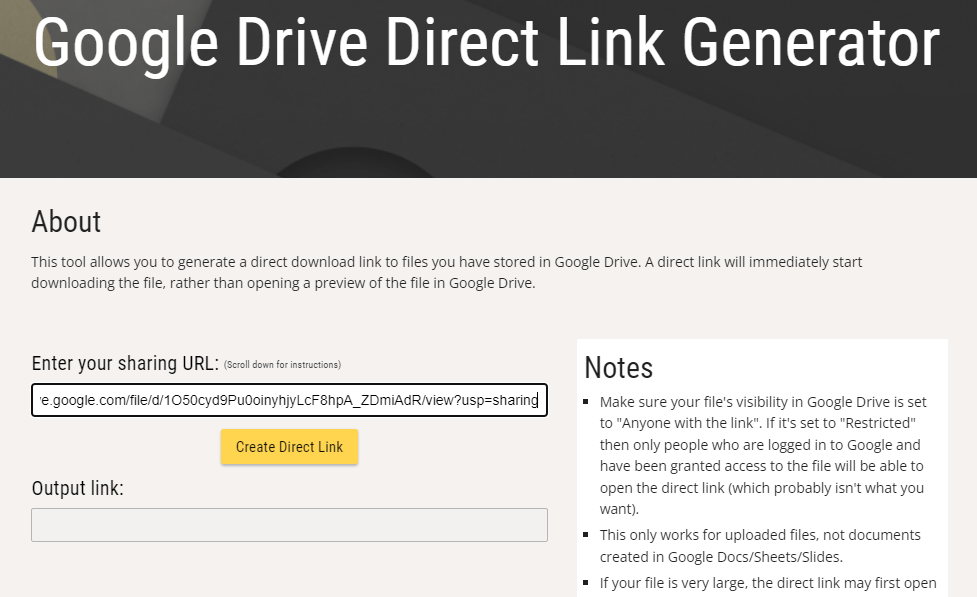Image resolution: width=977 pixels, height=597 pixels.
Task: Click the Notes heading
Action: (618, 367)
